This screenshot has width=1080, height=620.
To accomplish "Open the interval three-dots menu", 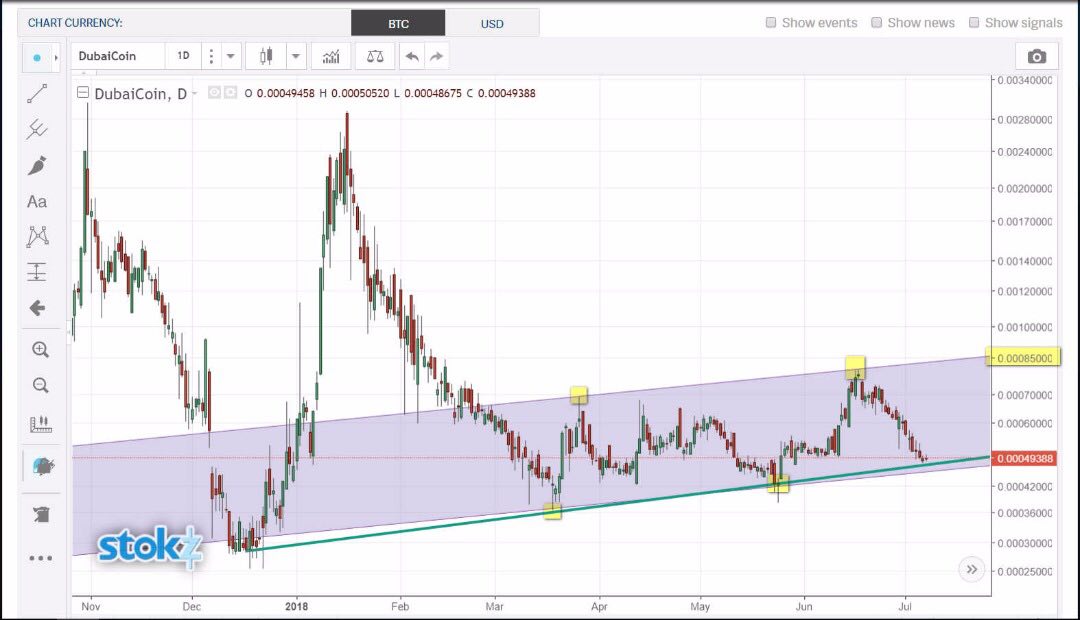I will pos(211,56).
